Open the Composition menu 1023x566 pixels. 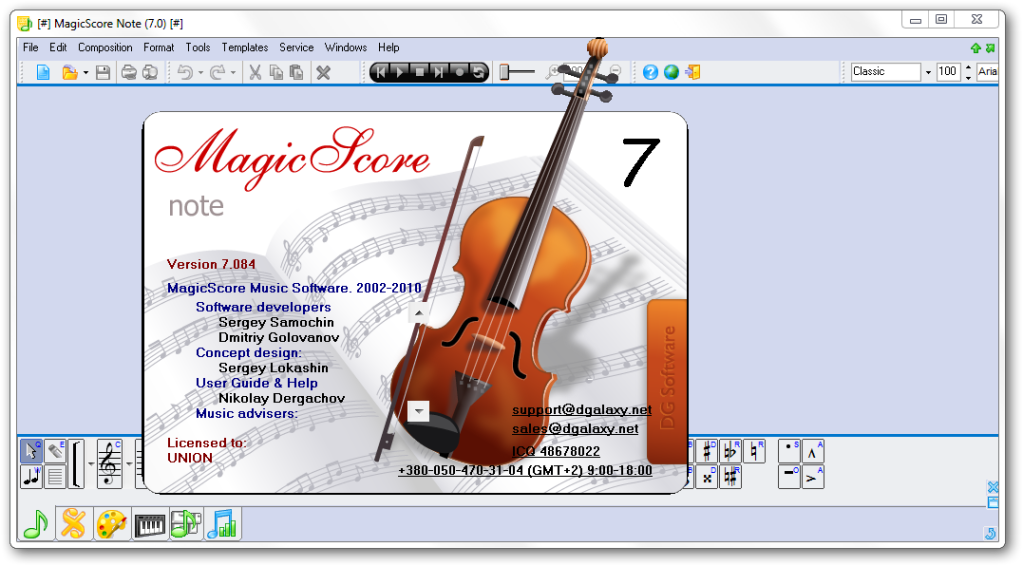(x=105, y=48)
